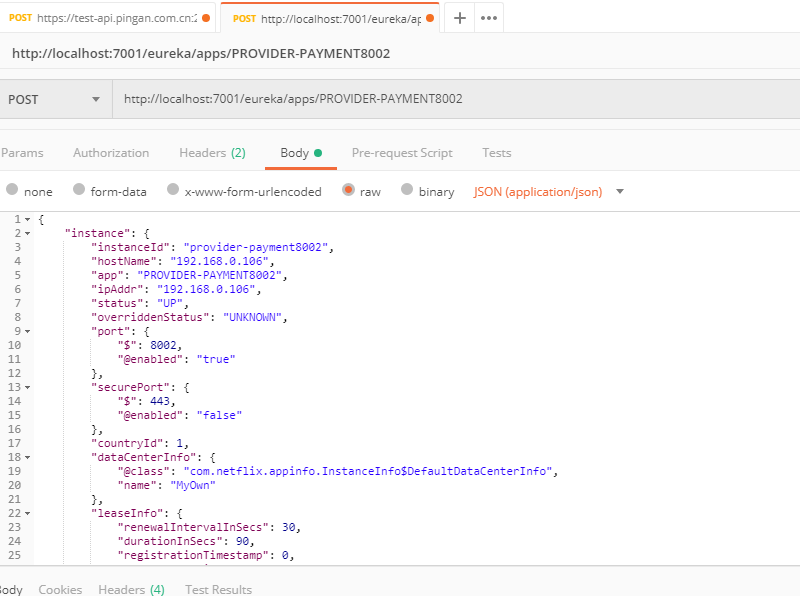The image size is (800, 596).
Task: Open the request Headers (2) tab
Action: point(212,153)
